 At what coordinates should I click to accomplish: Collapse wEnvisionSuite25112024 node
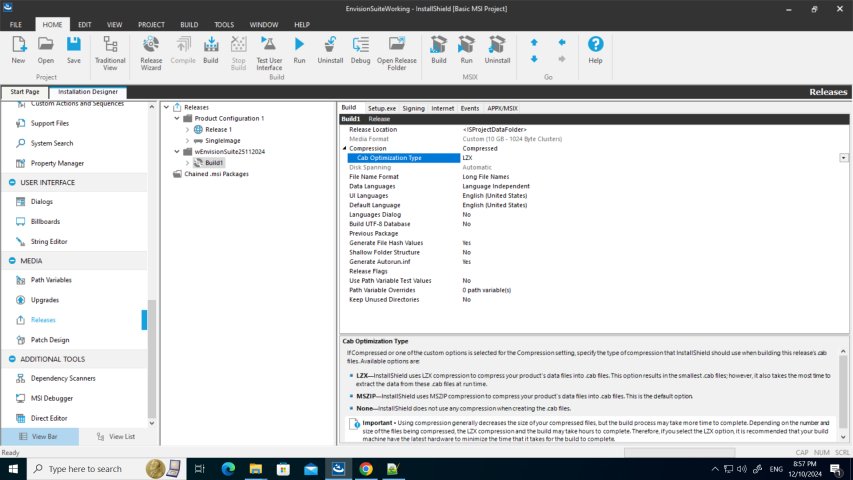tap(177, 151)
